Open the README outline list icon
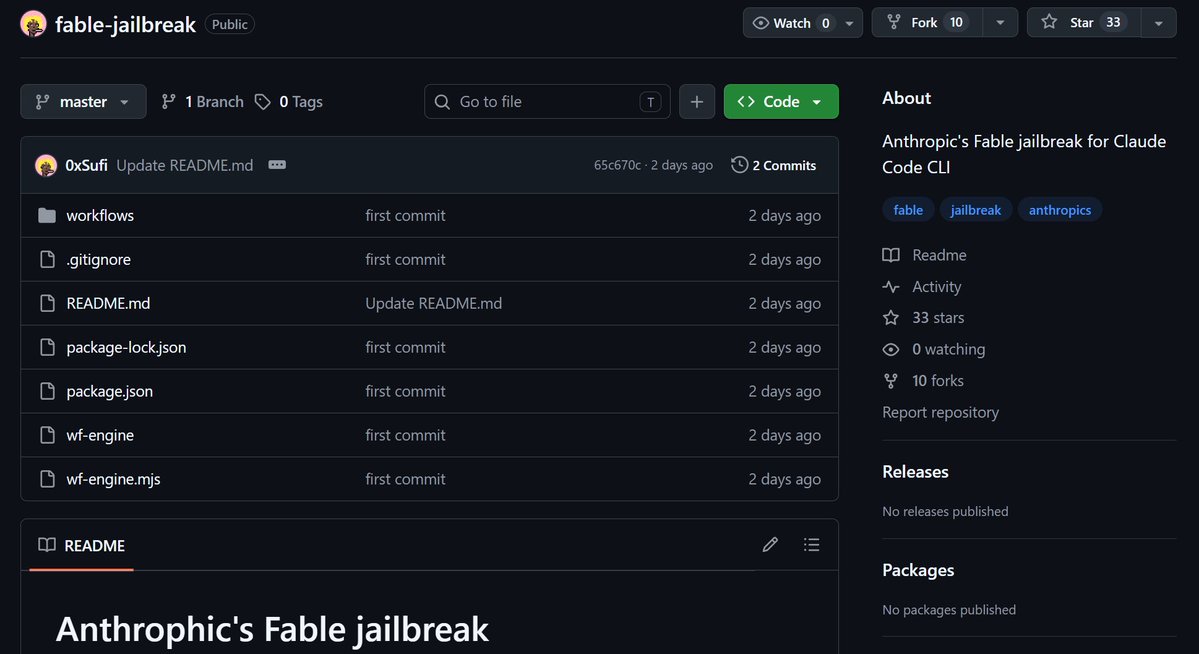Screen dimensions: 1199x654 pos(811,545)
